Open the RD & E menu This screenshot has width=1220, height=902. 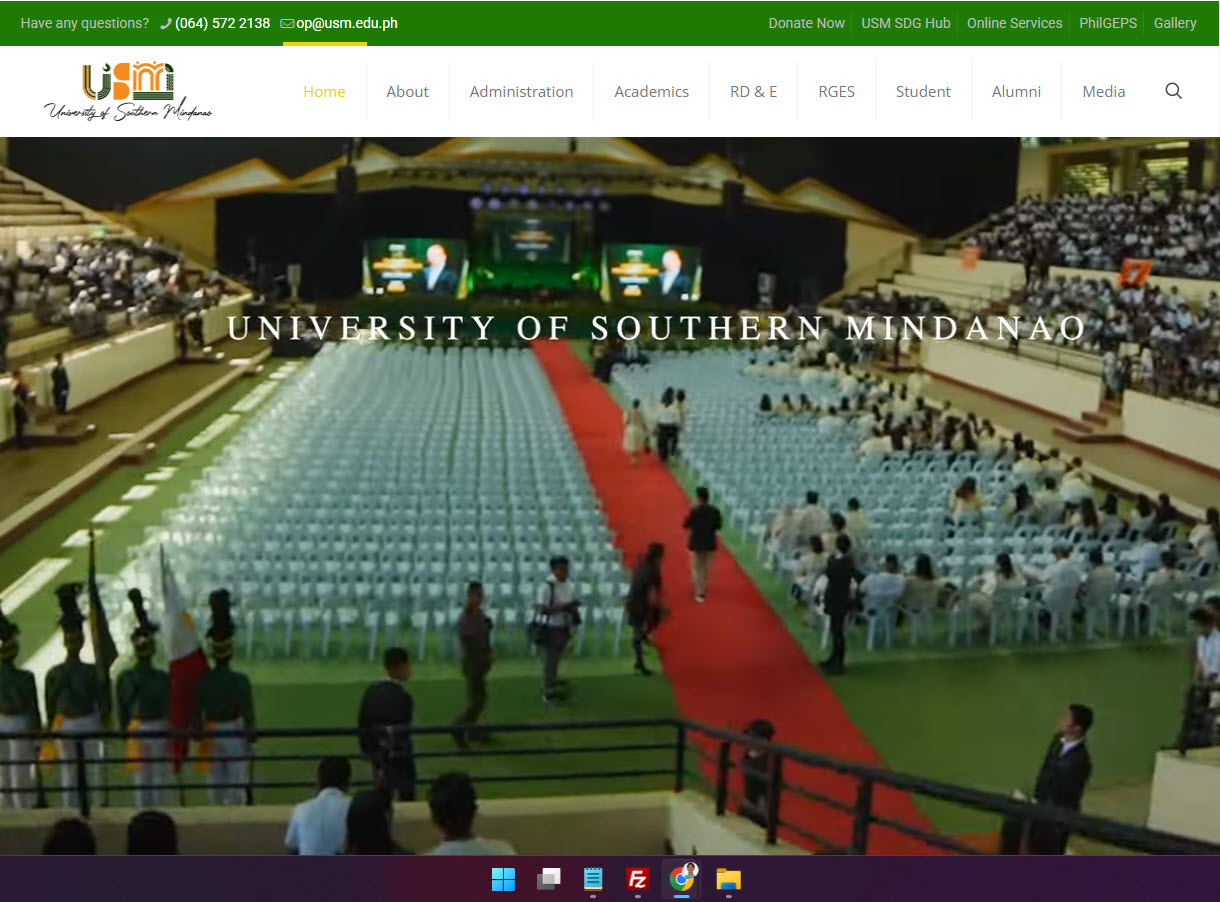(x=753, y=91)
